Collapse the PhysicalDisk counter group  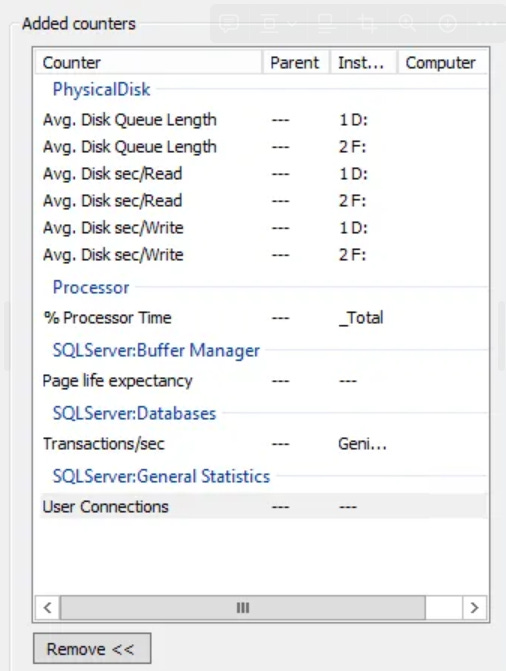pos(101,89)
